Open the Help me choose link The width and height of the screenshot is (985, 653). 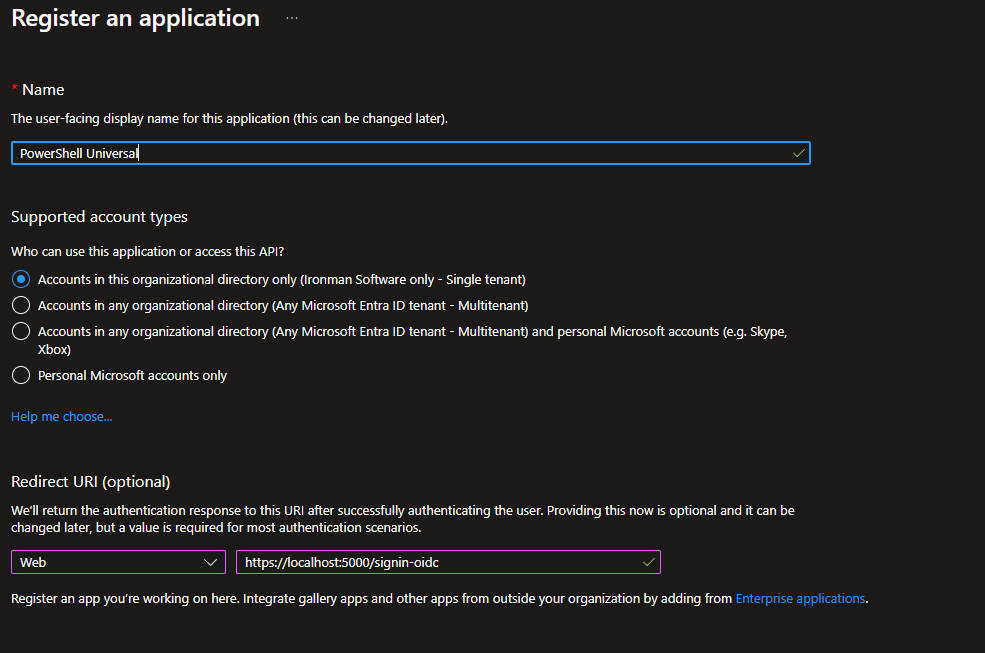tap(62, 417)
